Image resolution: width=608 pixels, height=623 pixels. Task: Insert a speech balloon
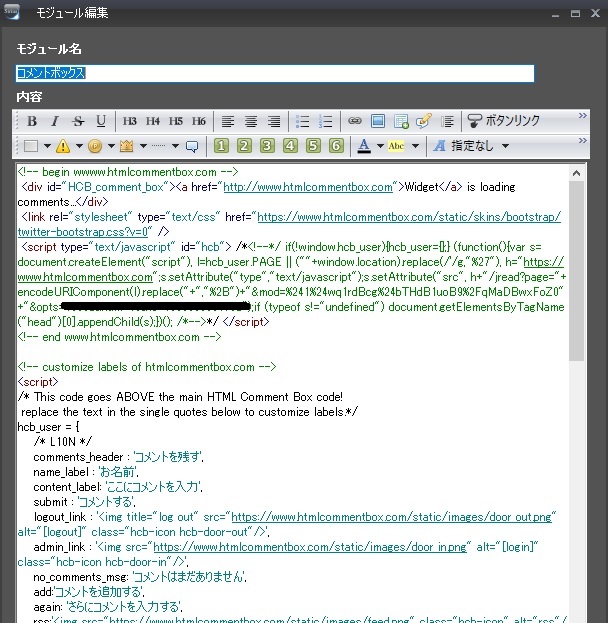tap(192, 146)
